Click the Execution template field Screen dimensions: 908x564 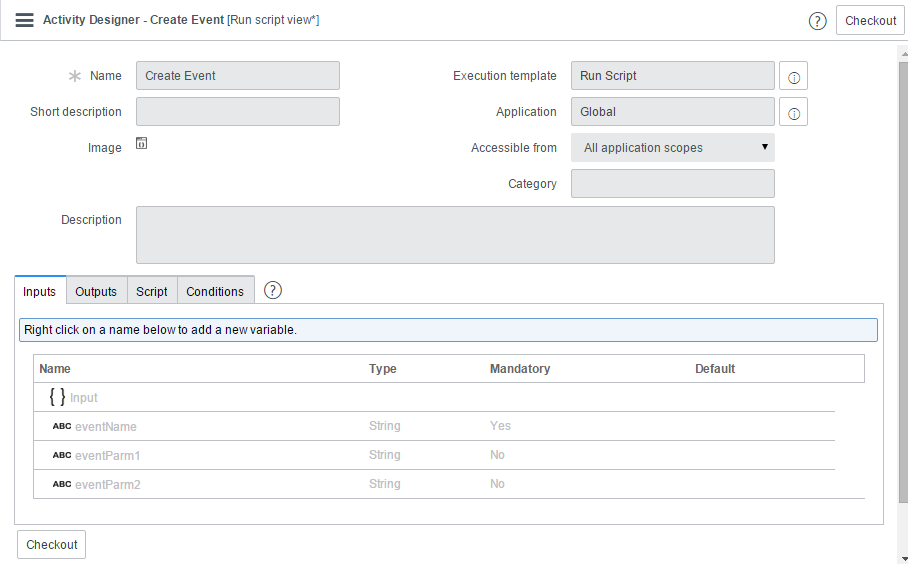coord(673,76)
